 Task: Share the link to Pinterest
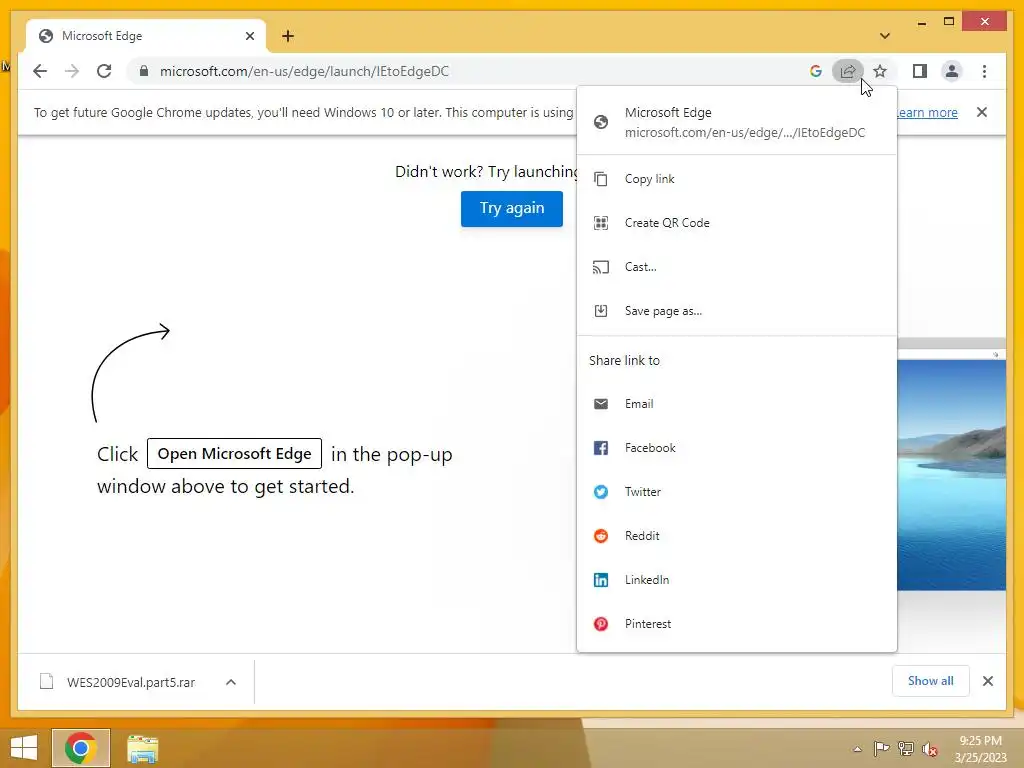(737, 624)
